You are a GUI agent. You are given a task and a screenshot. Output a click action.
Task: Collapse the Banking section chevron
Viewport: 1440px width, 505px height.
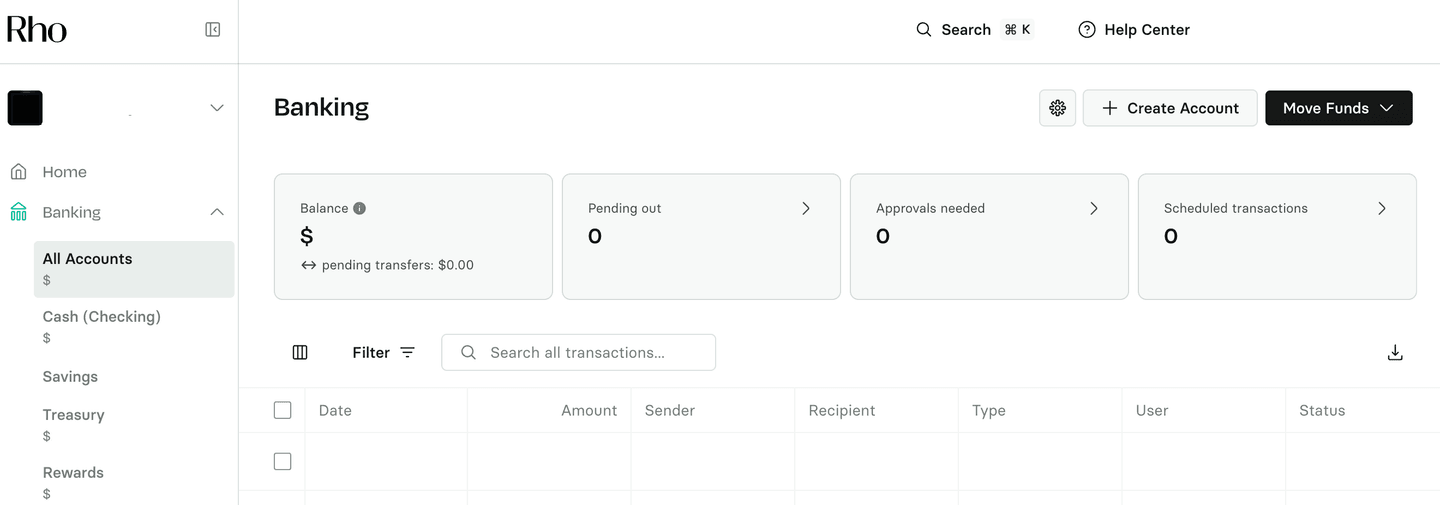(x=217, y=213)
